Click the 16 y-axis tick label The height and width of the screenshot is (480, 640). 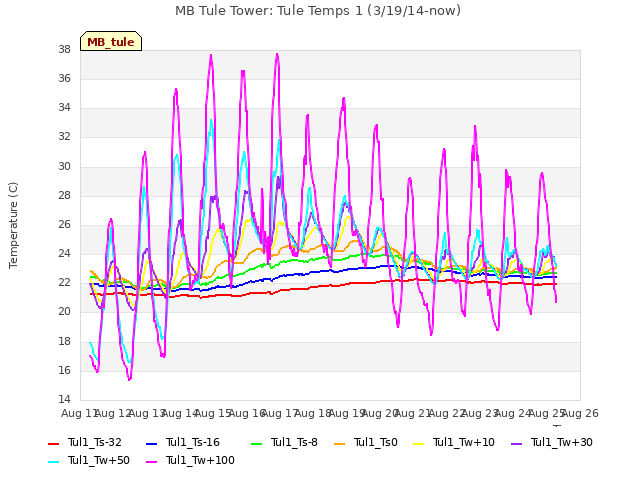(64, 370)
